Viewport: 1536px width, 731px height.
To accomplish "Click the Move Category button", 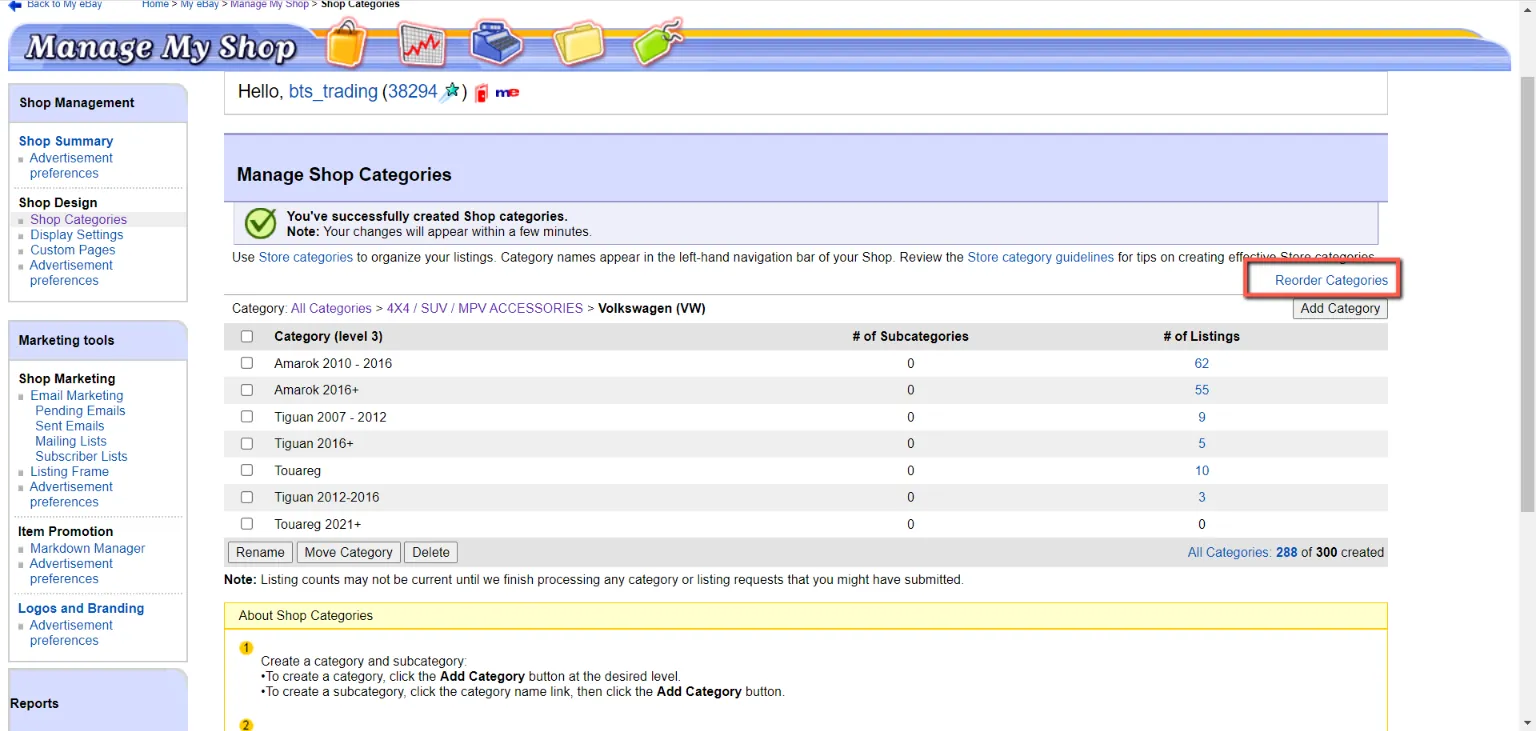I will [x=349, y=552].
